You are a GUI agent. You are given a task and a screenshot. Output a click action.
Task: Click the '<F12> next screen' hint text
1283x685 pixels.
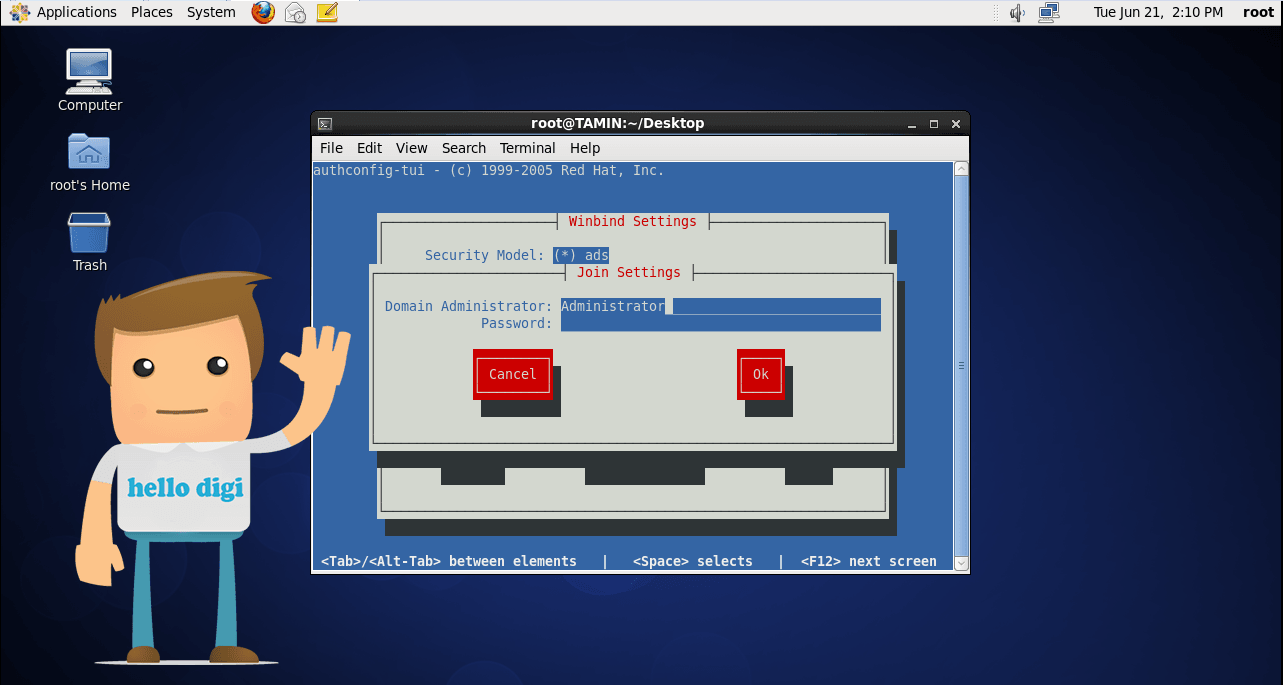point(868,561)
